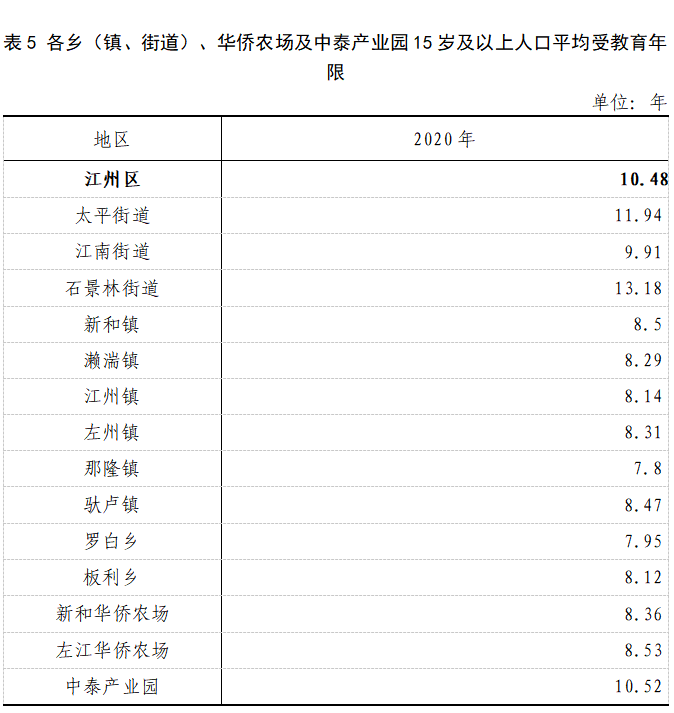Select the row '驮卢镇'
The width and height of the screenshot is (674, 713).
pos(336,505)
